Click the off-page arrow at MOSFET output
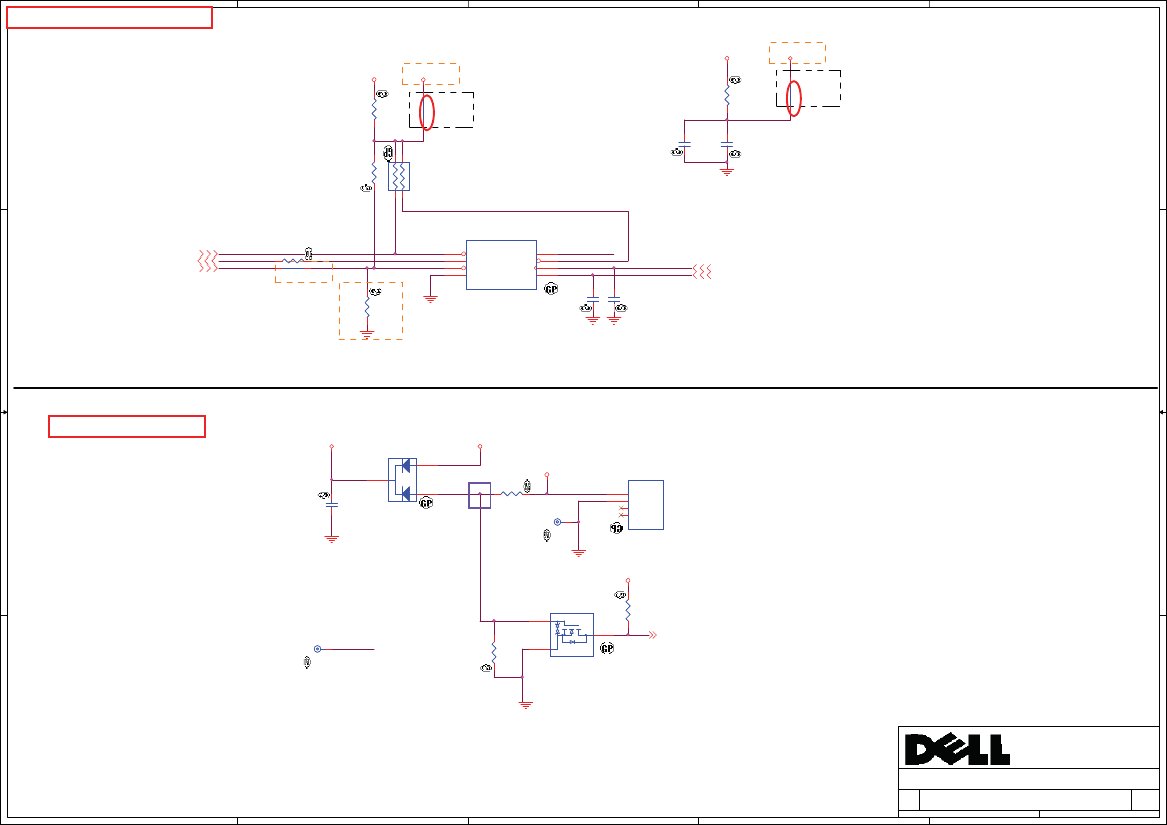This screenshot has height=825, width=1167. (x=653, y=635)
